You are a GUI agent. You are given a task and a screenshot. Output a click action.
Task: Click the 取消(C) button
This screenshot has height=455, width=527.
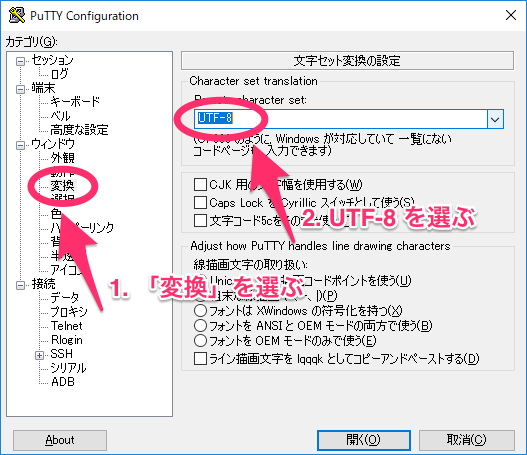coord(467,440)
